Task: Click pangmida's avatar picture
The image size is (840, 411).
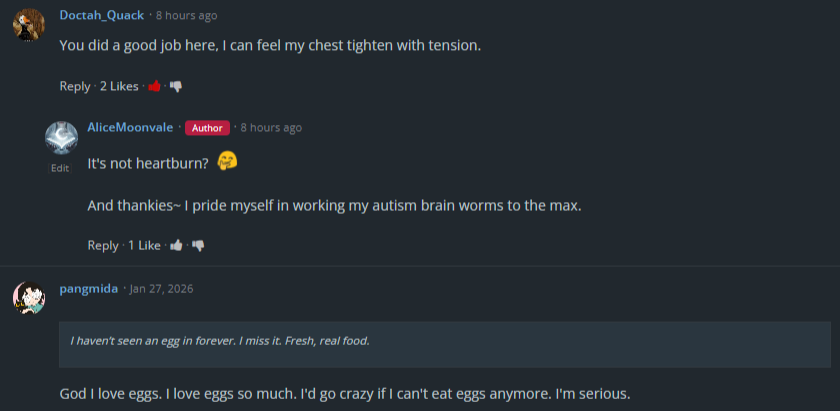Action: (x=28, y=297)
